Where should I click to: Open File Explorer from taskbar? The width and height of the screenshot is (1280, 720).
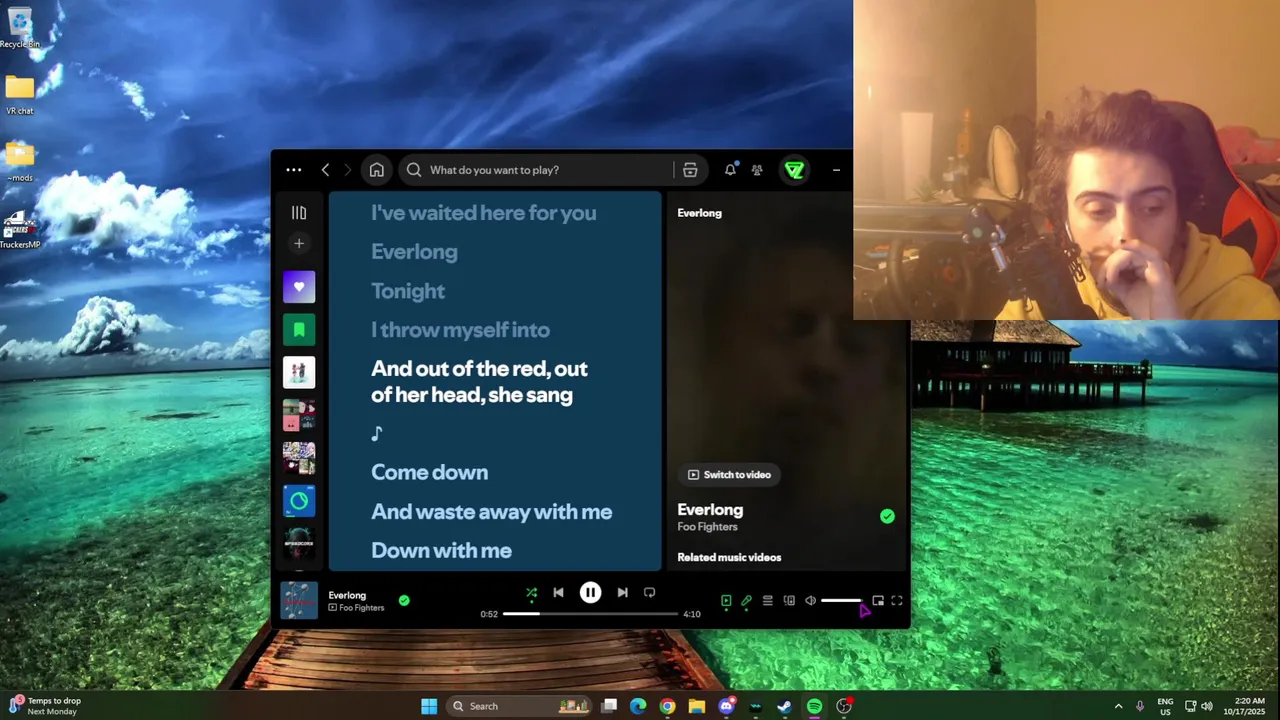click(x=696, y=706)
